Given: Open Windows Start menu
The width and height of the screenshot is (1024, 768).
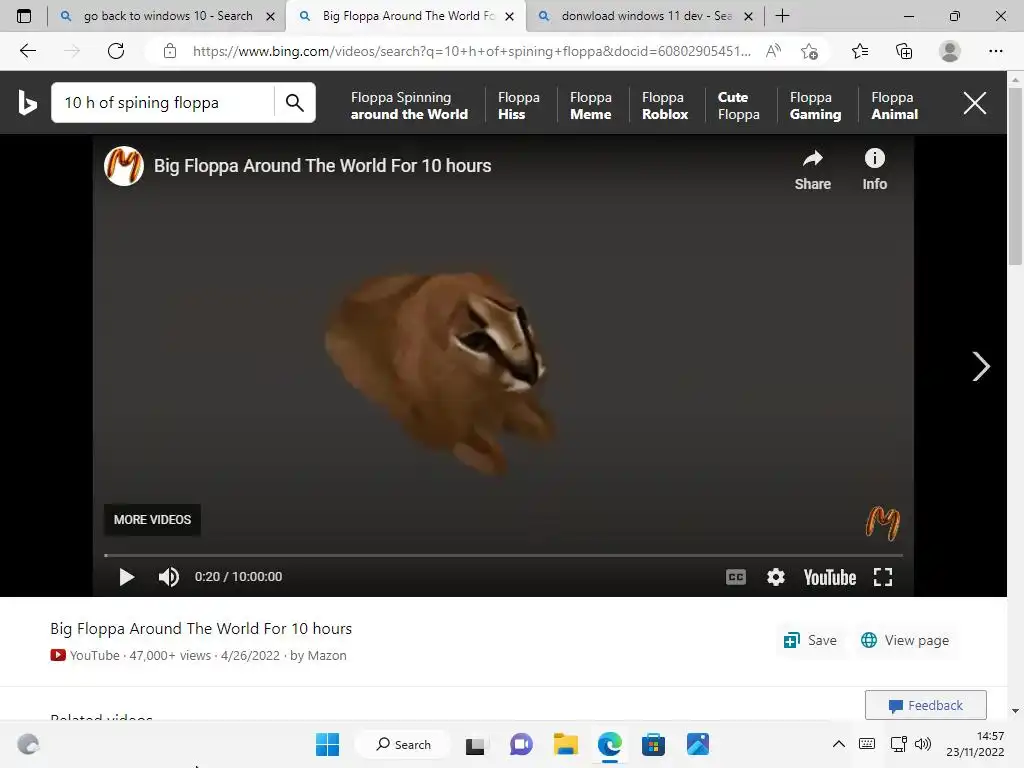Looking at the screenshot, I should pyautogui.click(x=327, y=744).
